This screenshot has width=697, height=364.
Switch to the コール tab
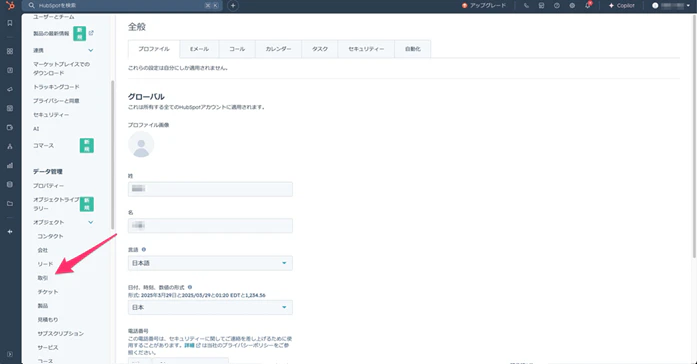(x=237, y=49)
